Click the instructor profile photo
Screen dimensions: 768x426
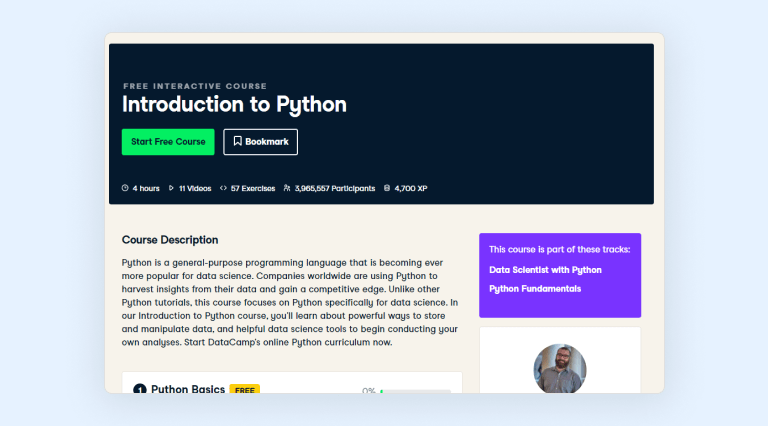click(560, 368)
